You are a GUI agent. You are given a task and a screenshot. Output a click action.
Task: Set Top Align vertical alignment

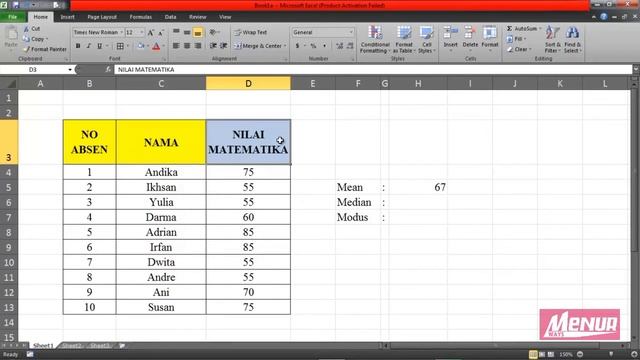176,32
